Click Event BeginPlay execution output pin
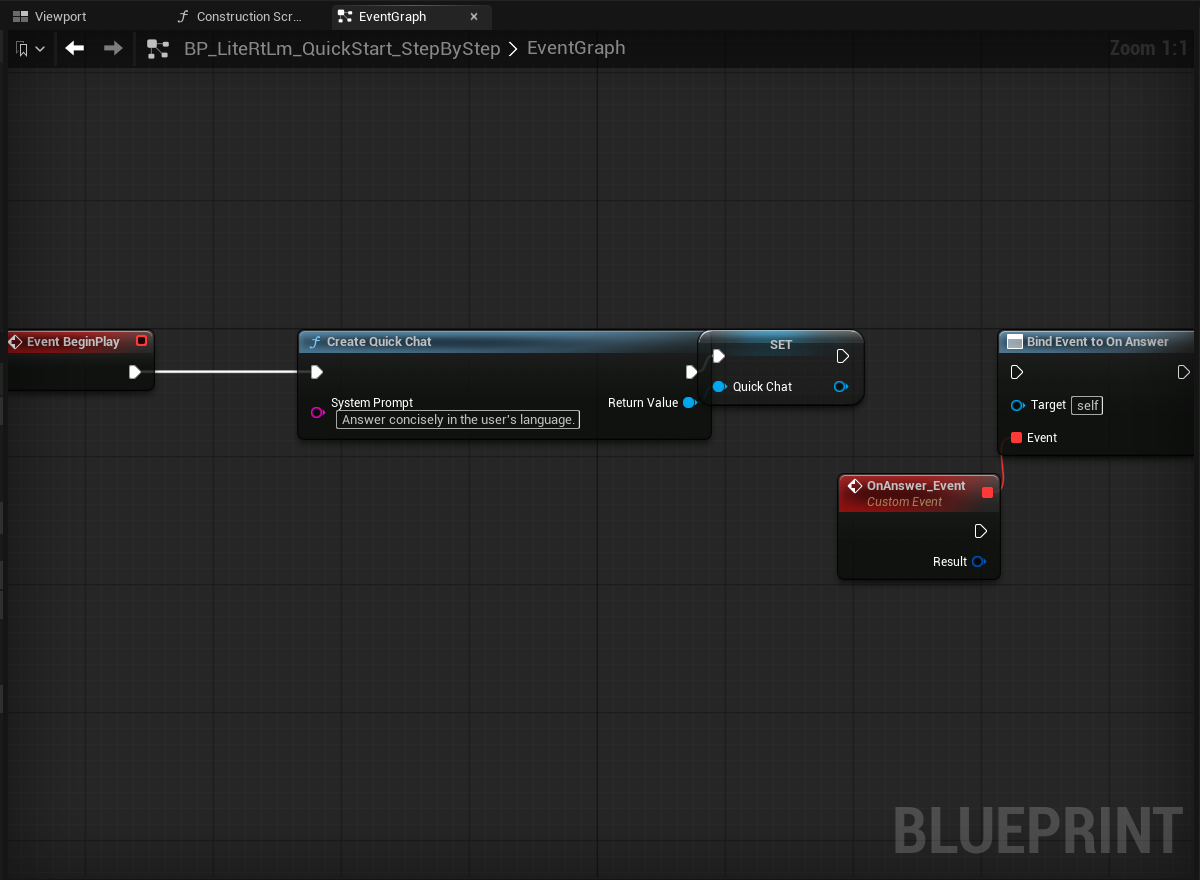The image size is (1200, 880). tap(135, 372)
